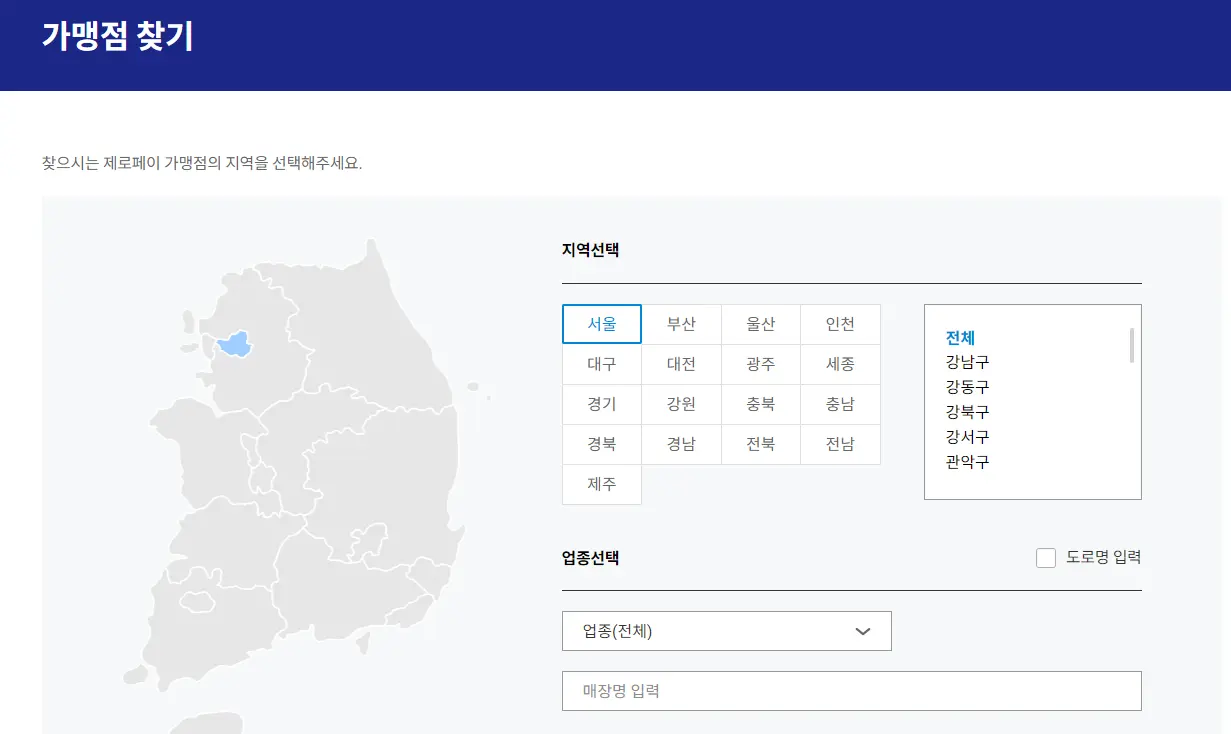The width and height of the screenshot is (1231, 734).
Task: Choose the 전북 region
Action: [x=761, y=444]
